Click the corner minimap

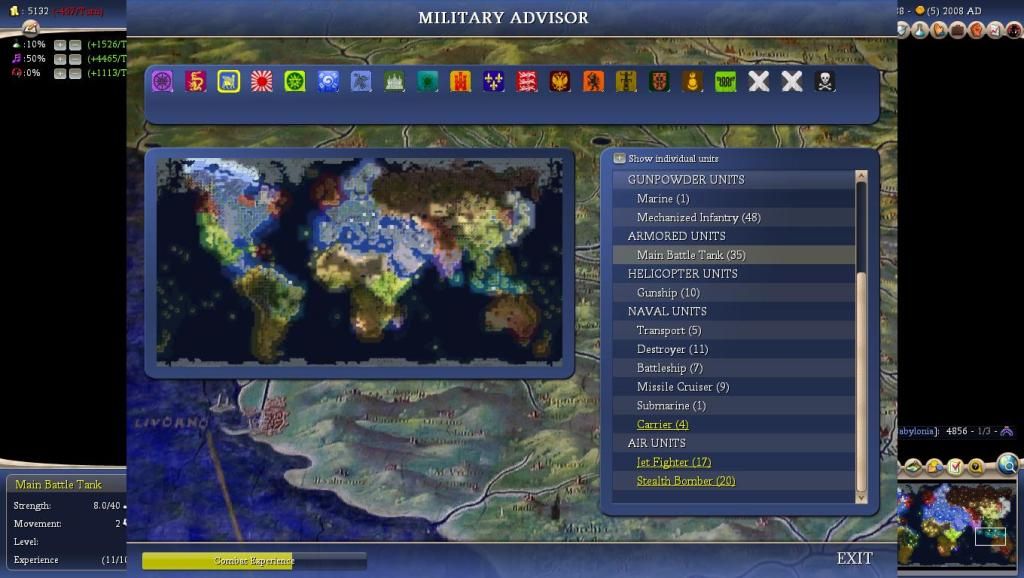pyautogui.click(x=957, y=524)
